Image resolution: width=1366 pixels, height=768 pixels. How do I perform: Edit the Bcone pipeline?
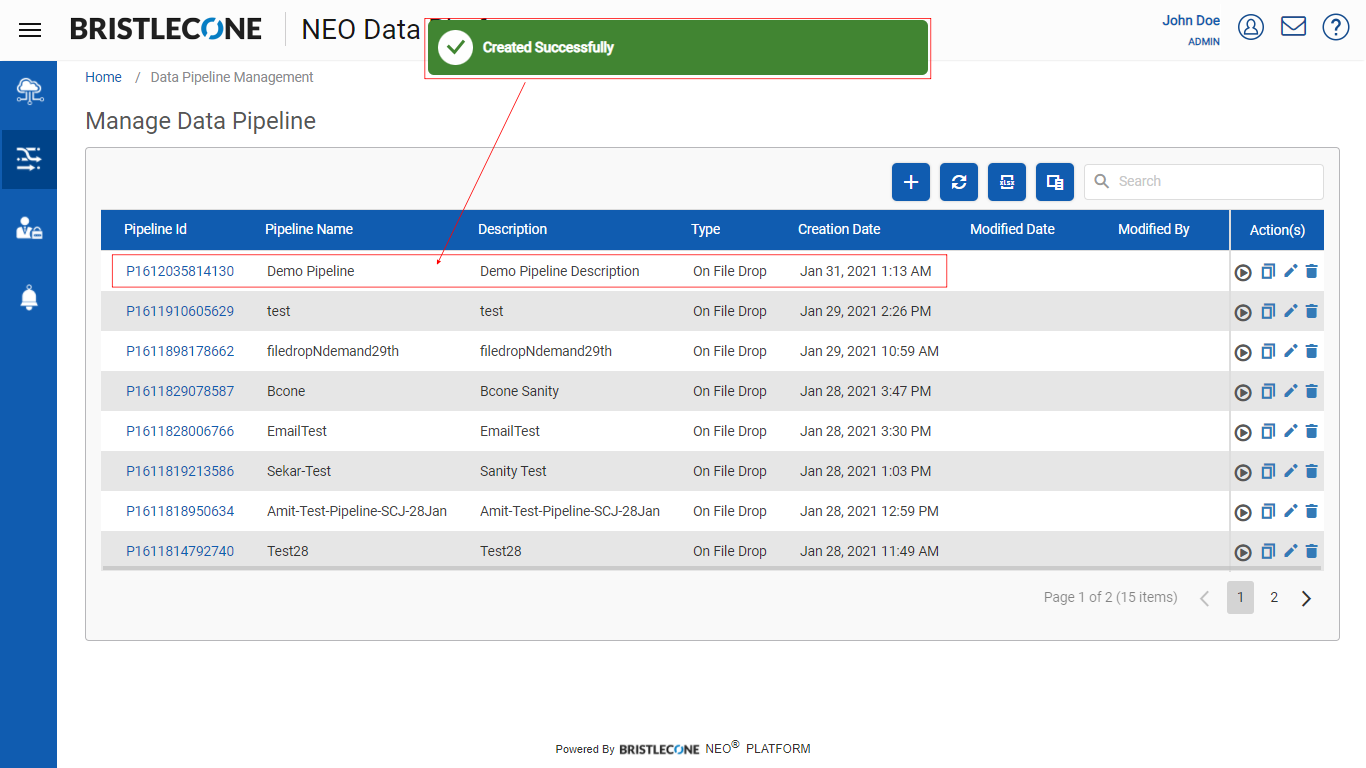[x=1290, y=391]
